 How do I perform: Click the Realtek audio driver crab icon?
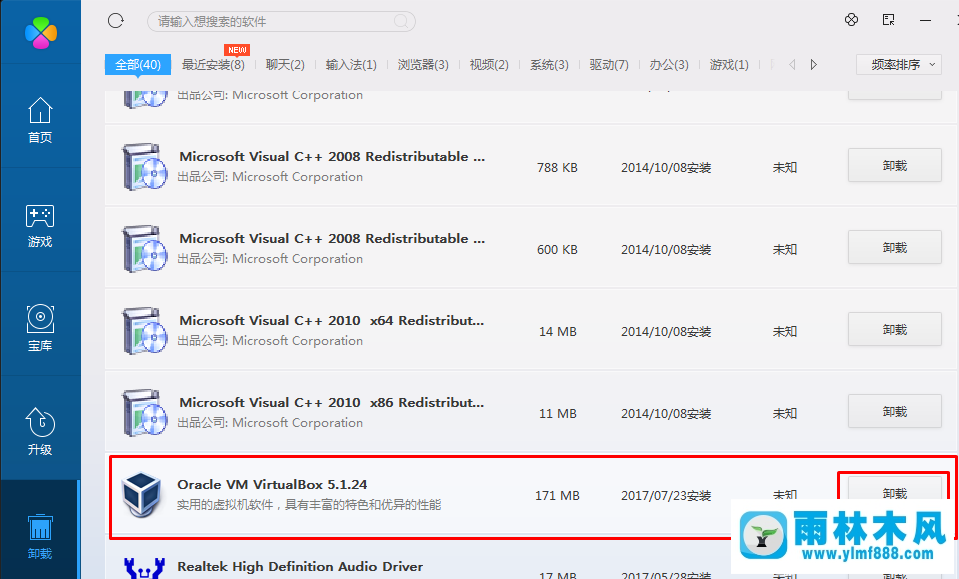(144, 568)
